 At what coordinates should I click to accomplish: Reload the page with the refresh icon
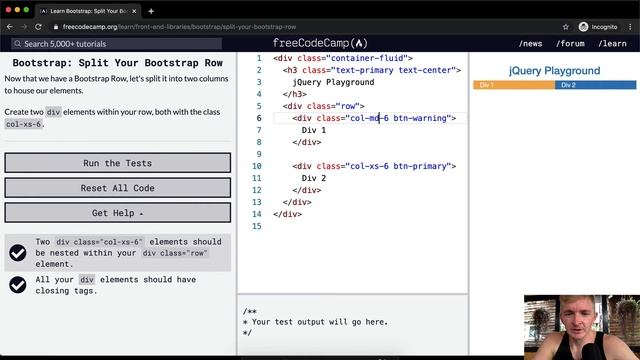pos(38,27)
